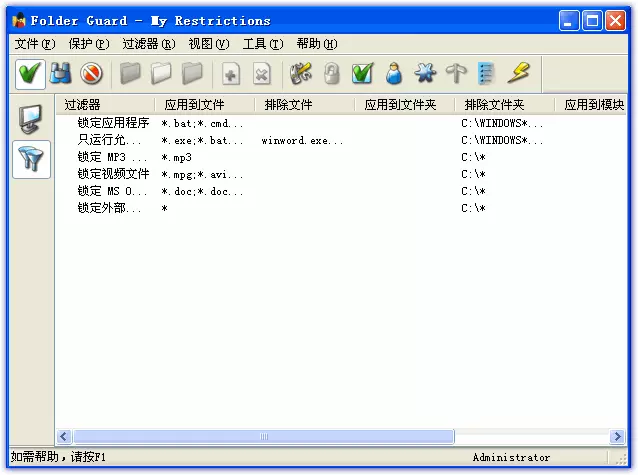Image resolution: width=638 pixels, height=475 pixels.
Task: Click the hammer toolbar icon
Action: coord(456,74)
